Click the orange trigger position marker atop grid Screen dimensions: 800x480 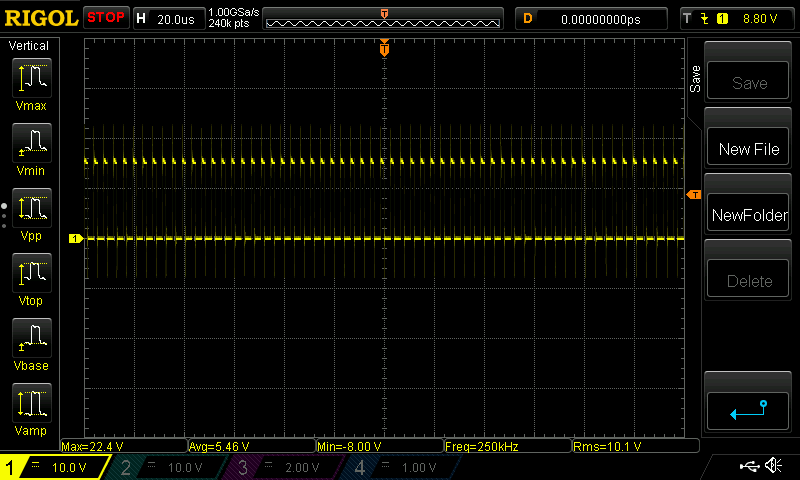tap(384, 48)
